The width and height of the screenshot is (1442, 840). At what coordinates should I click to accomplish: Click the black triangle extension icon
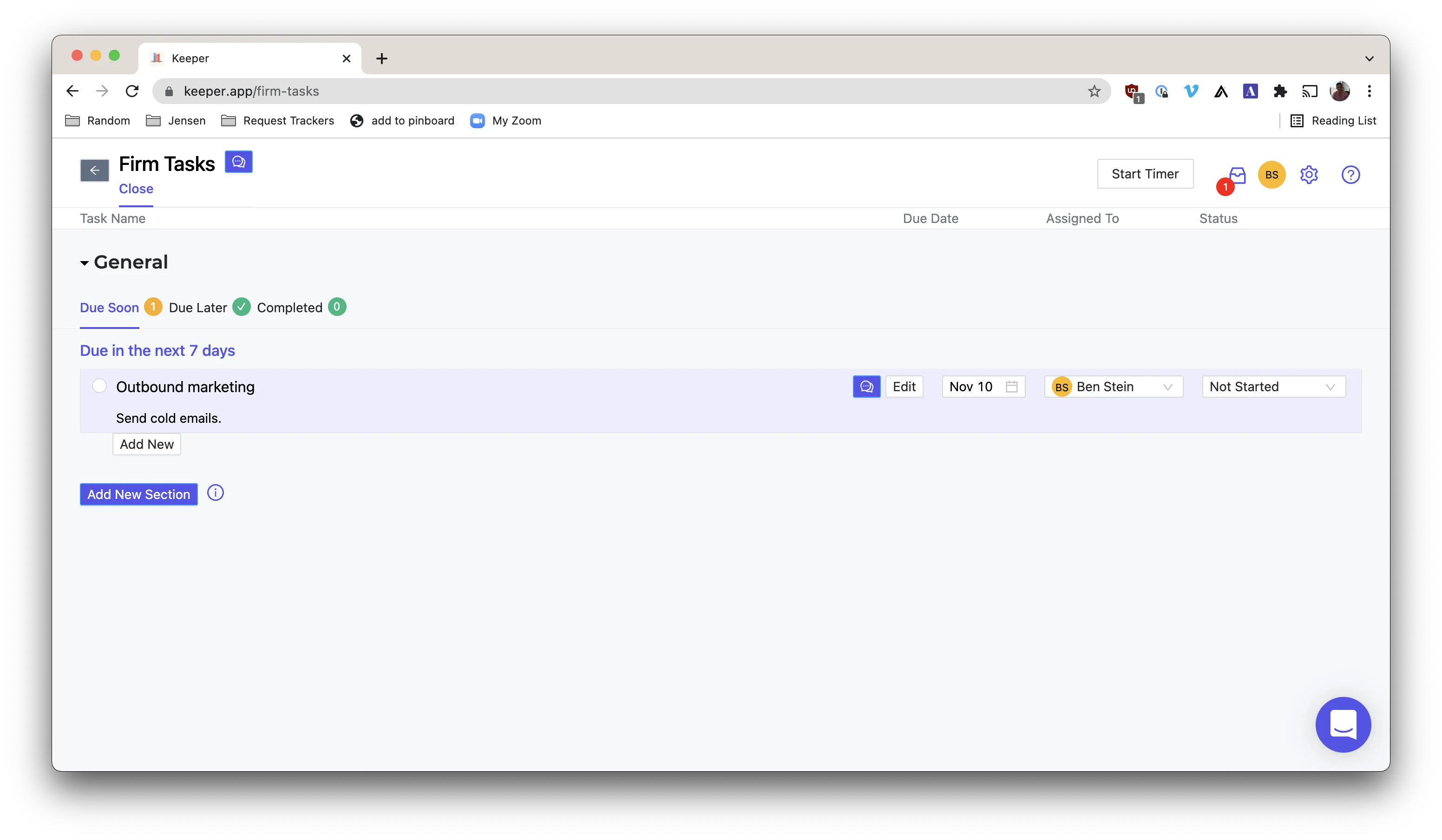coord(1220,92)
